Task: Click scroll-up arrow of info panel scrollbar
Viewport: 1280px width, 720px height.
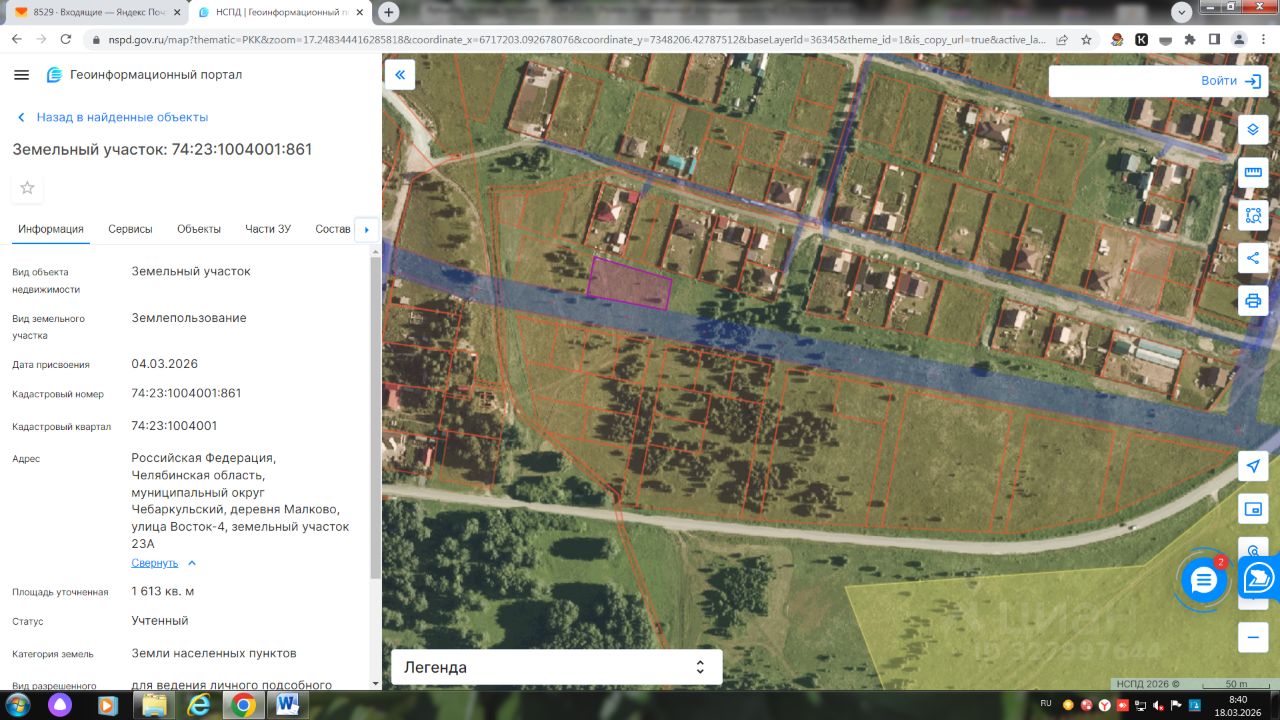Action: pos(375,249)
